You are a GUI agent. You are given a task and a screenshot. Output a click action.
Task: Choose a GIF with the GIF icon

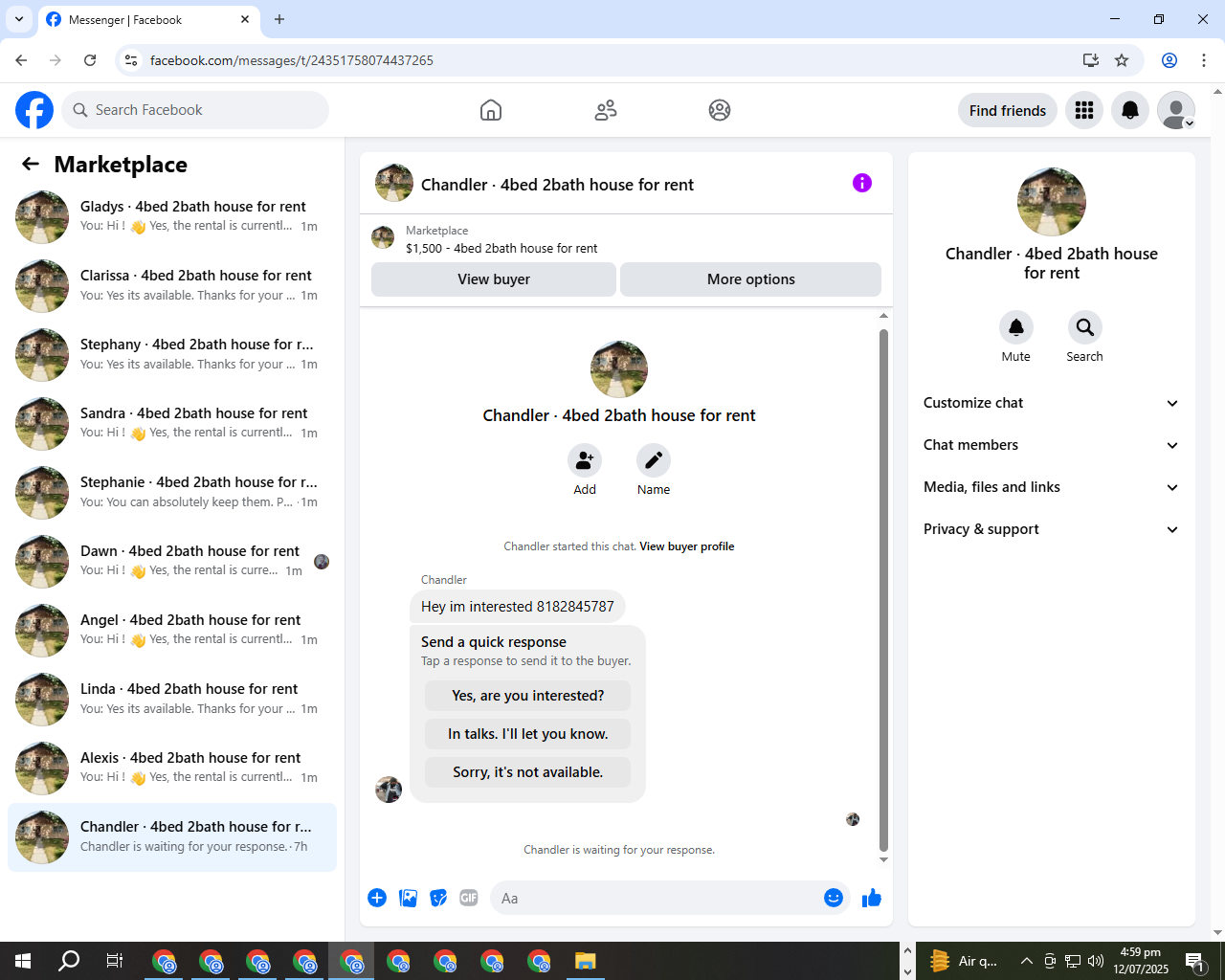click(469, 898)
